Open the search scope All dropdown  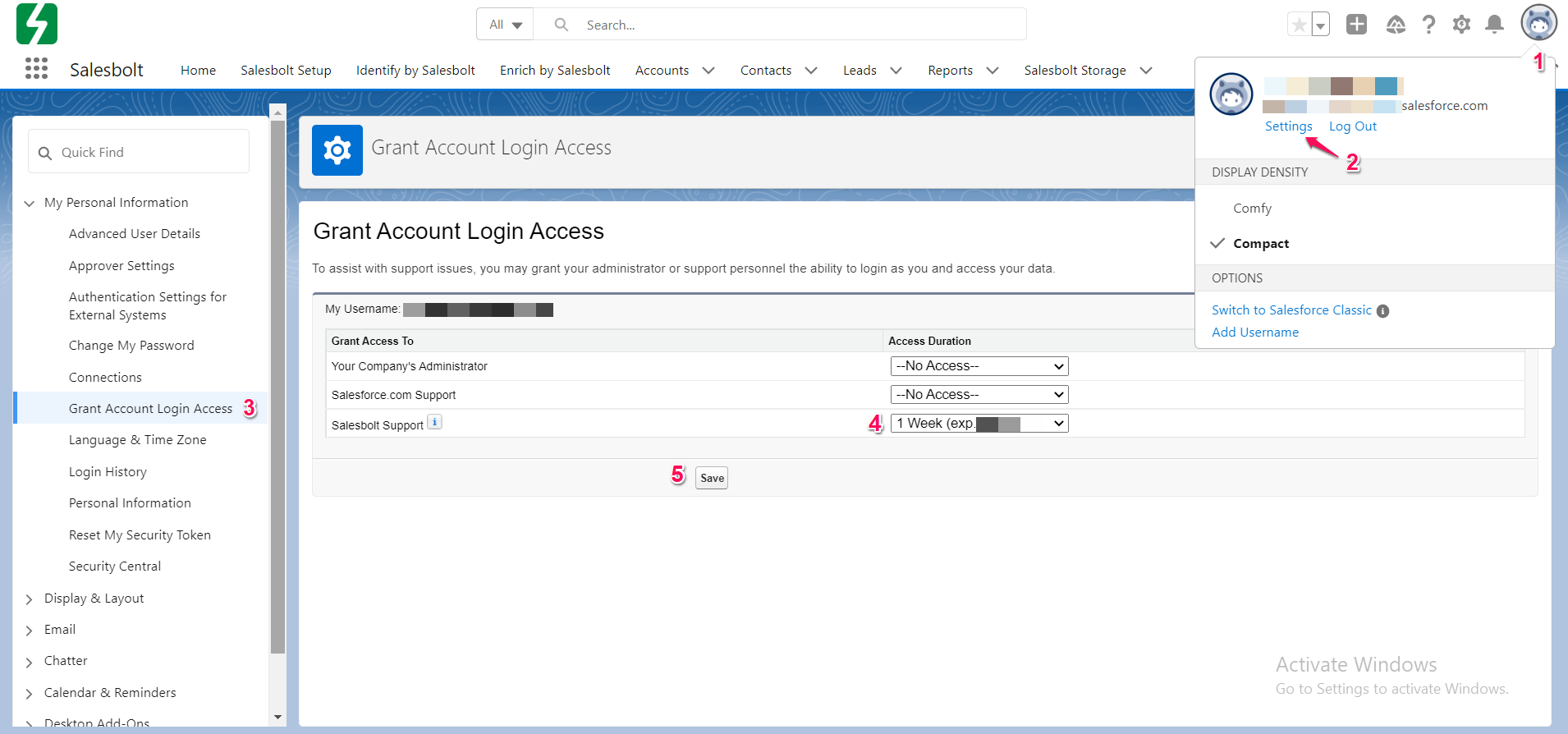505,25
